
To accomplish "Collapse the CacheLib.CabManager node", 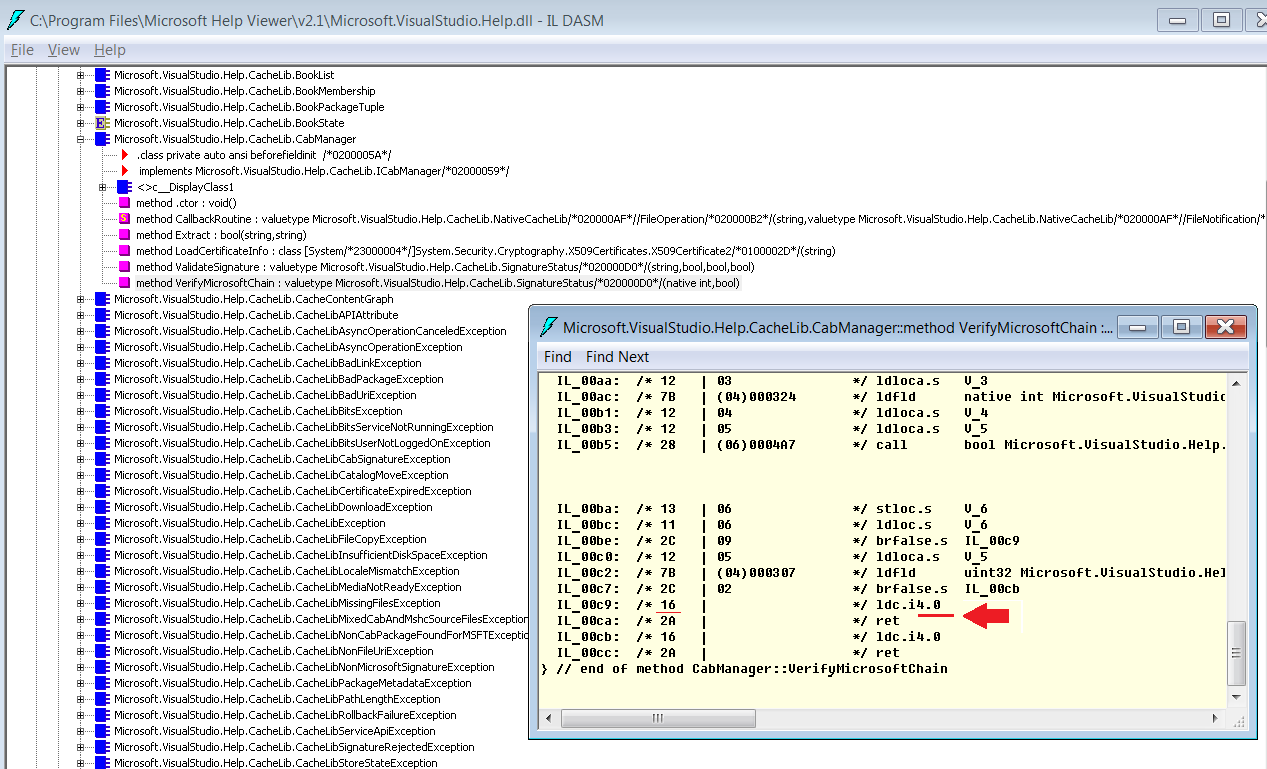I will click(x=82, y=139).
